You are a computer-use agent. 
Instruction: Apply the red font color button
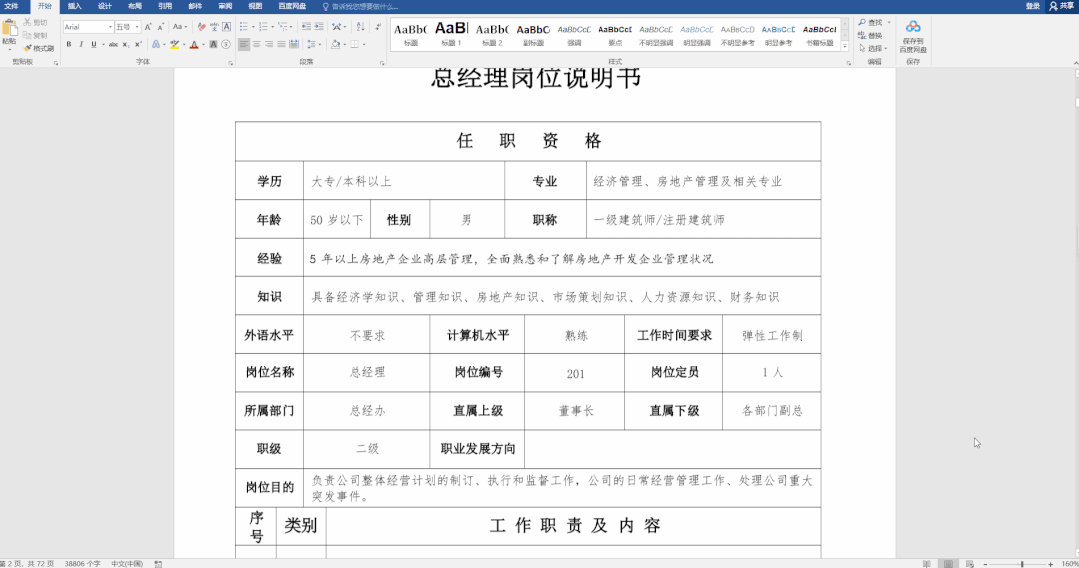pos(194,44)
